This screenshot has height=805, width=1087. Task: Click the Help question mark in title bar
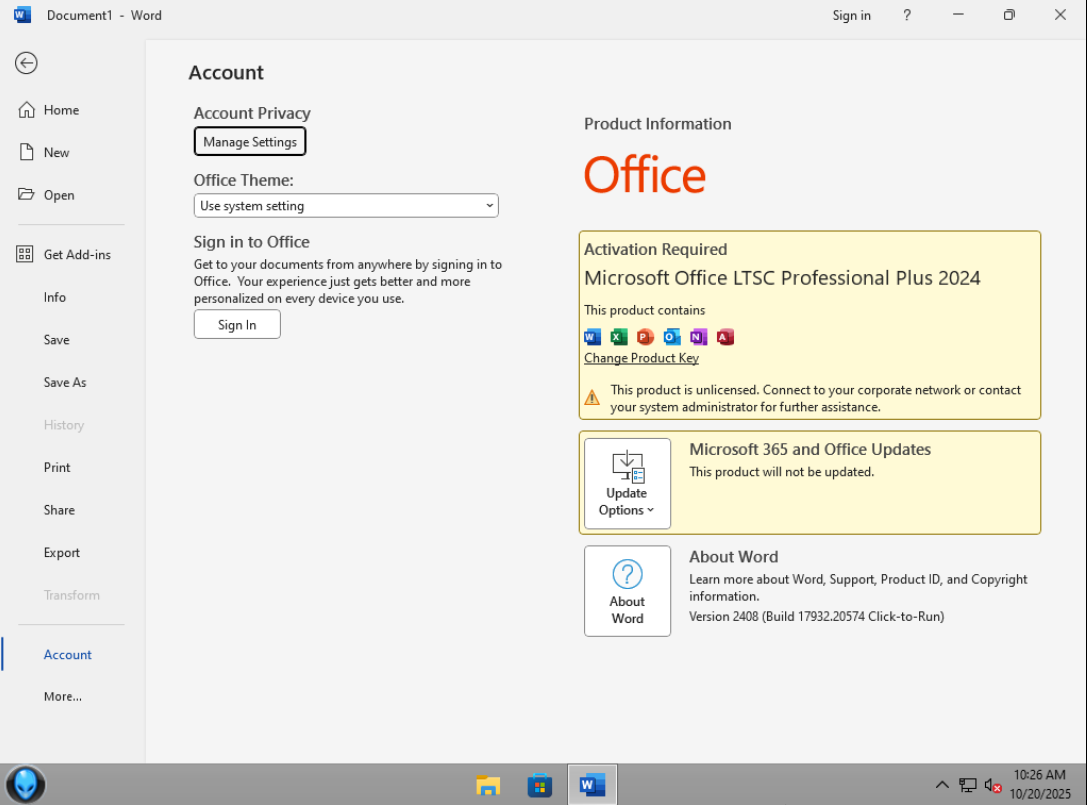[907, 15]
